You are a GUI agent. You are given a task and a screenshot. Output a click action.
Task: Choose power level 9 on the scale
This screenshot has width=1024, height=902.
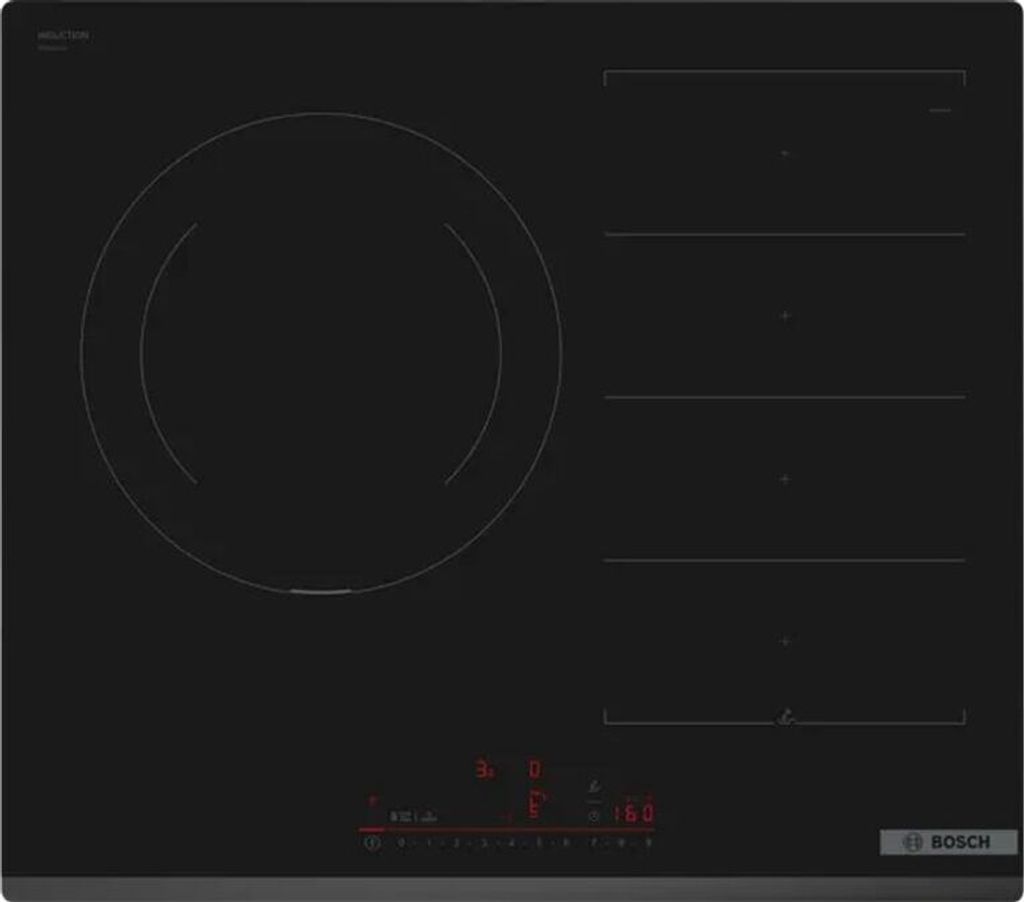pos(648,843)
